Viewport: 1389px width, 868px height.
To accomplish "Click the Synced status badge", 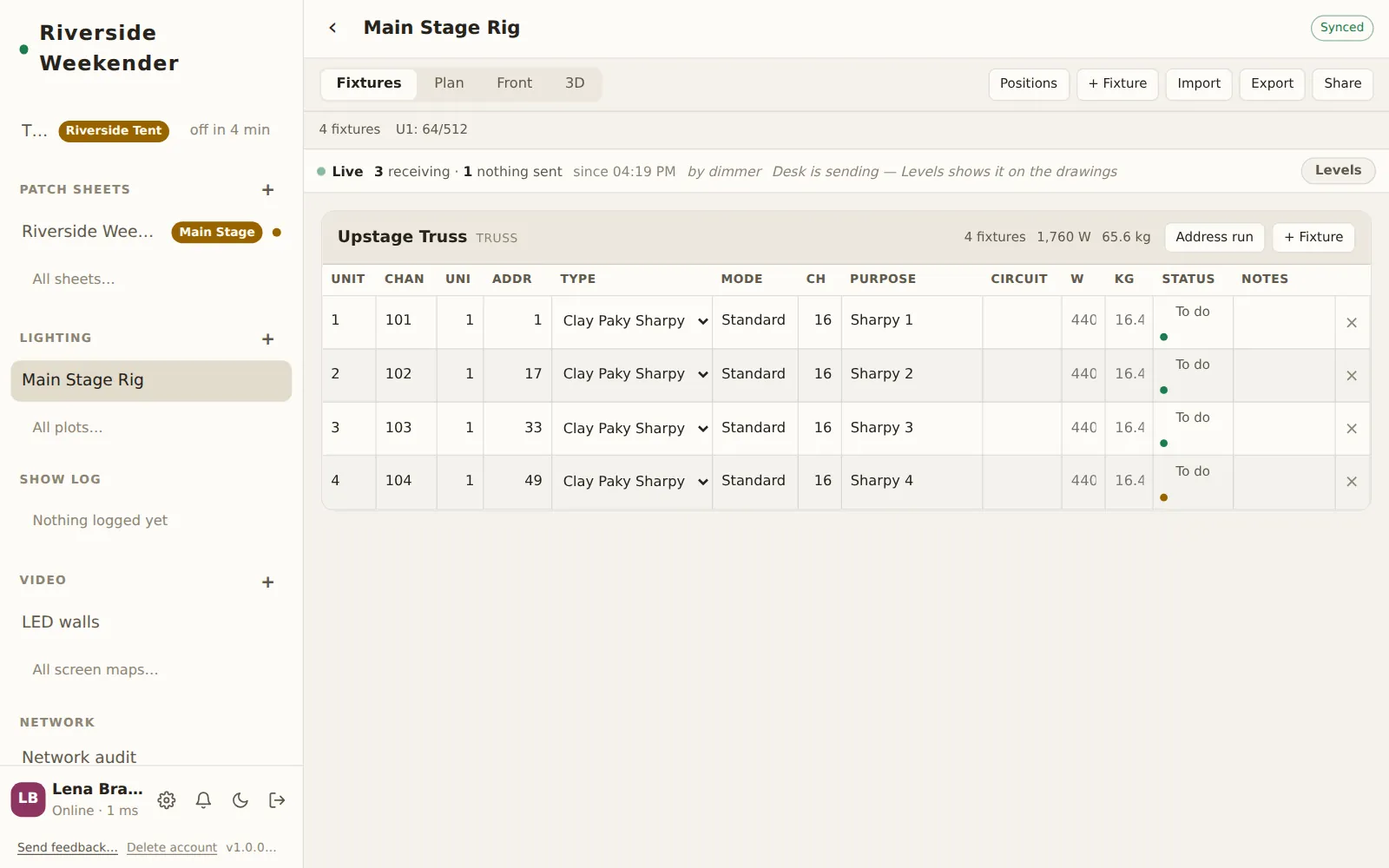I will click(x=1341, y=28).
